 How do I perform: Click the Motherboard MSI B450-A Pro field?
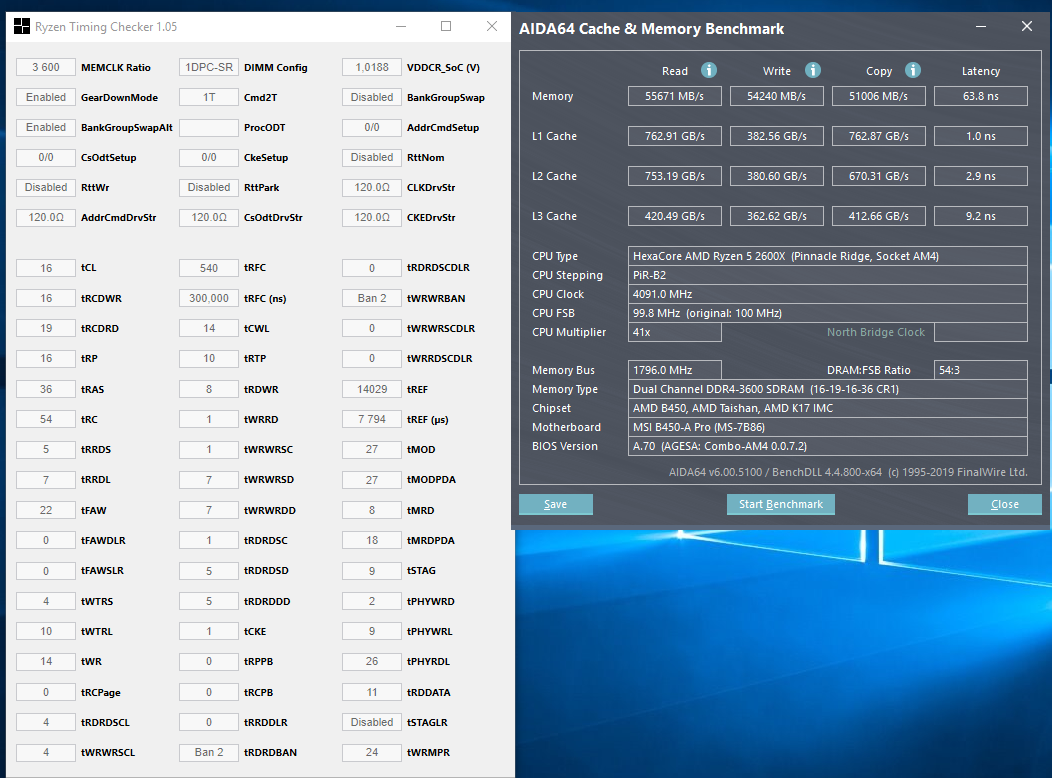pyautogui.click(x=827, y=427)
